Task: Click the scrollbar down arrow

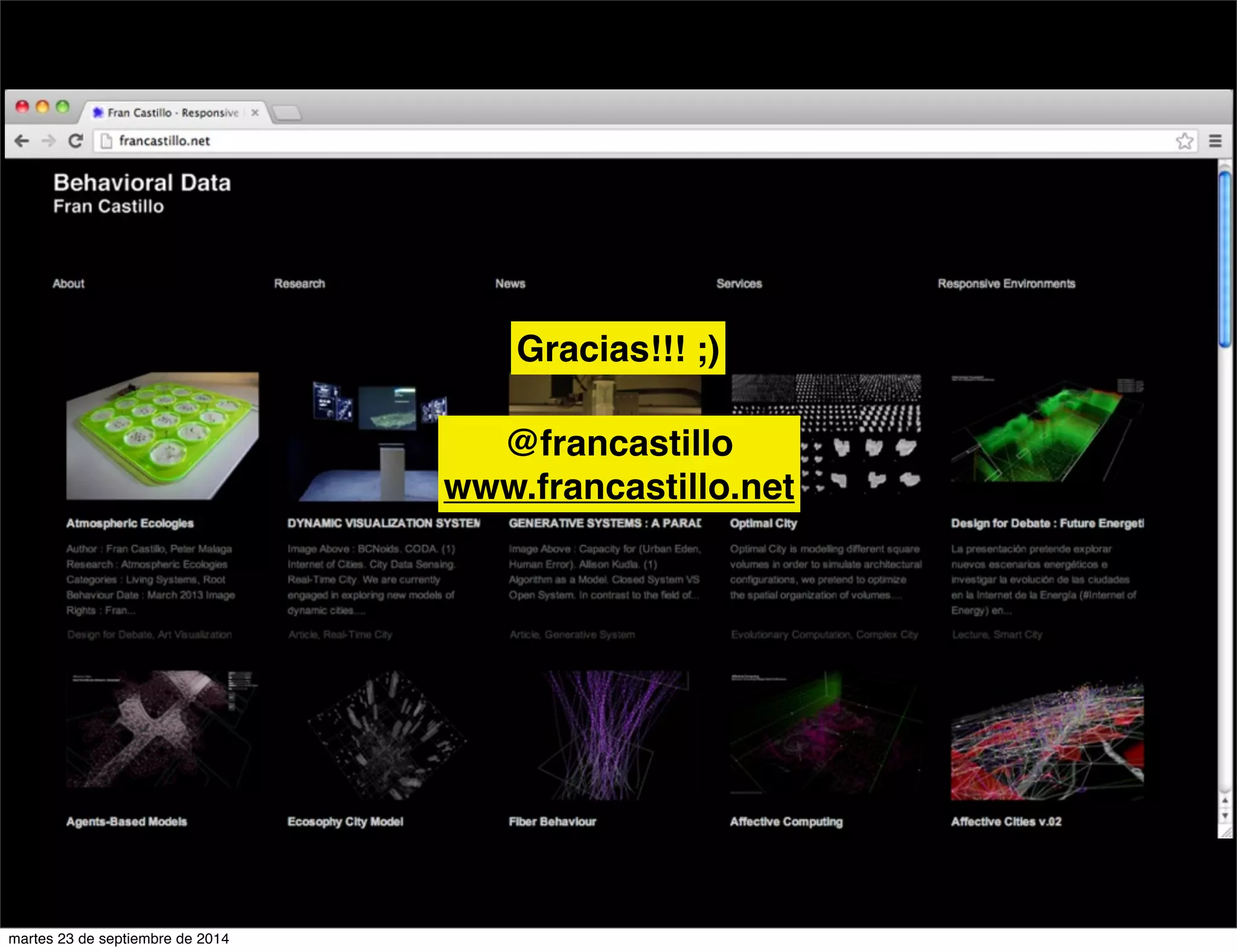Action: pos(1224,816)
